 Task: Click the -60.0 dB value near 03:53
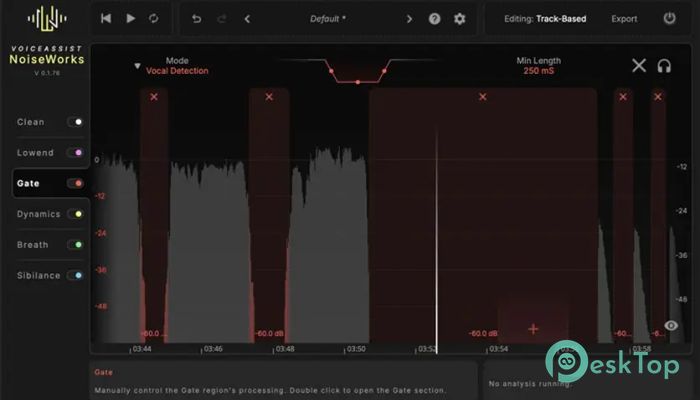483,333
